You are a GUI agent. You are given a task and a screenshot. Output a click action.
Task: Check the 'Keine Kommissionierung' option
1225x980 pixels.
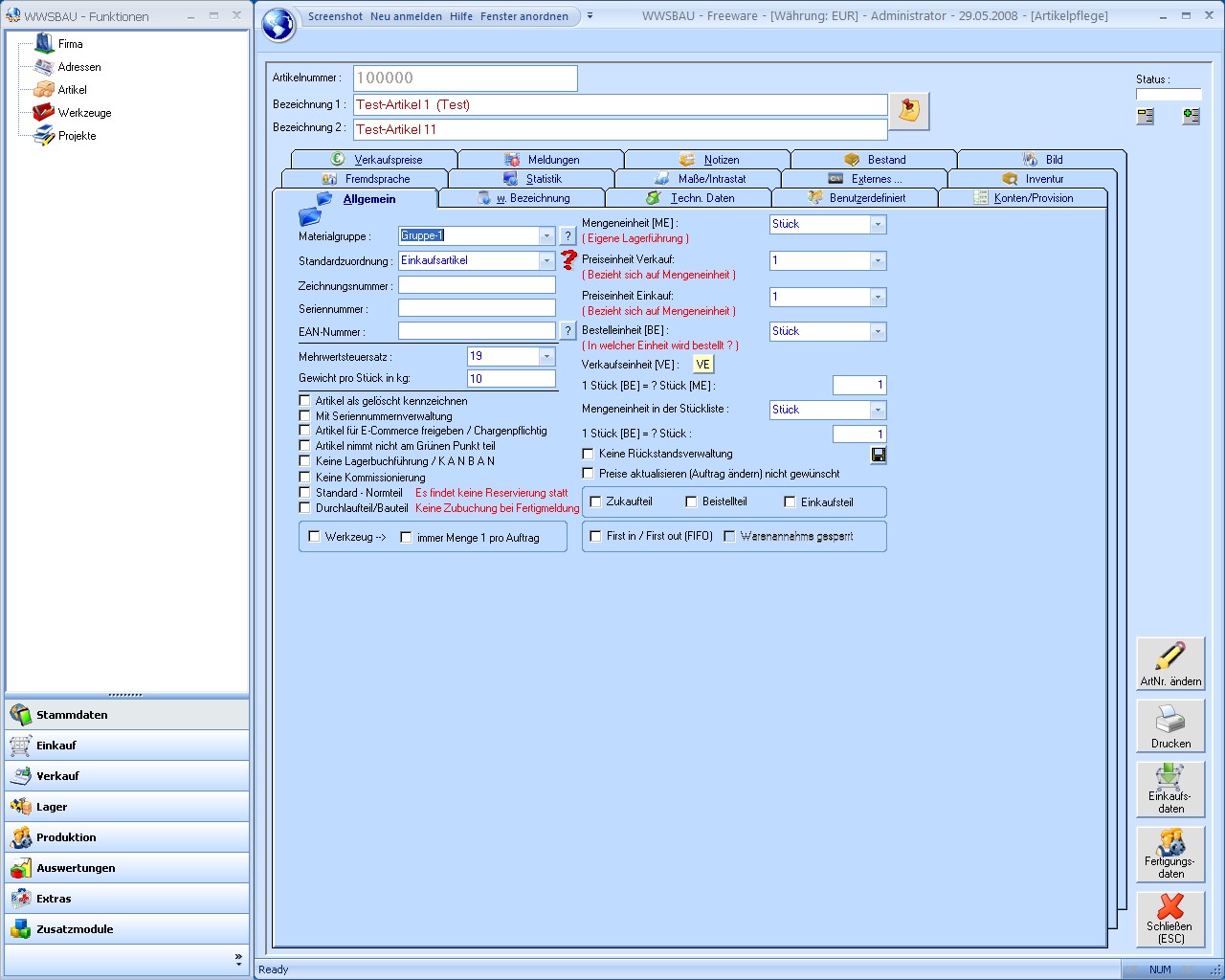pyautogui.click(x=305, y=477)
